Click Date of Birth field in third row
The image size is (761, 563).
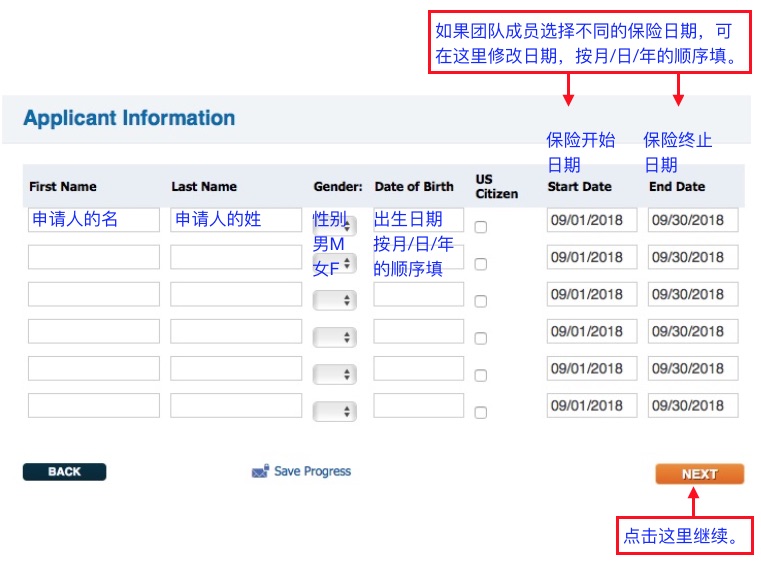click(x=419, y=294)
